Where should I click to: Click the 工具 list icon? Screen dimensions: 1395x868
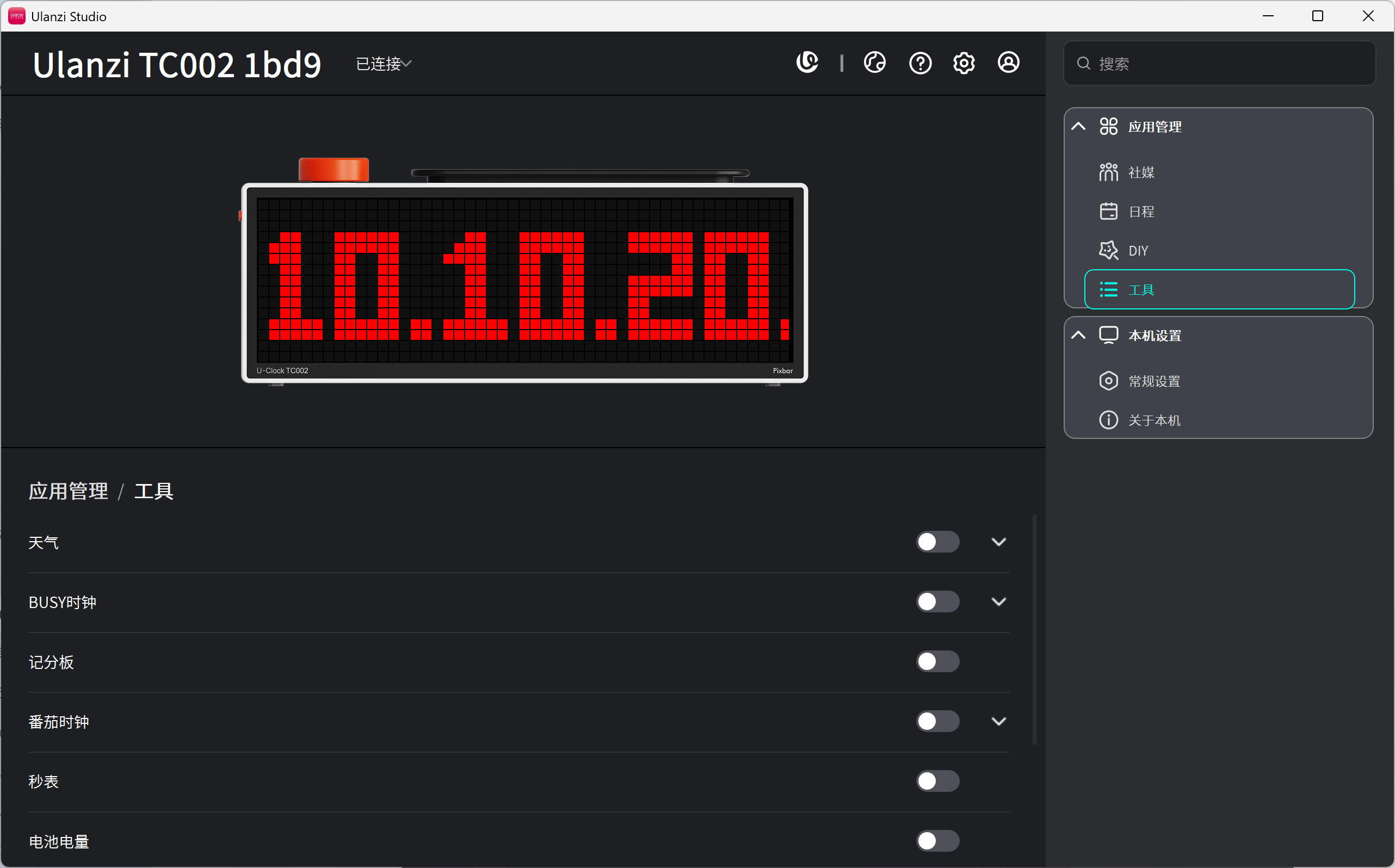[1108, 289]
